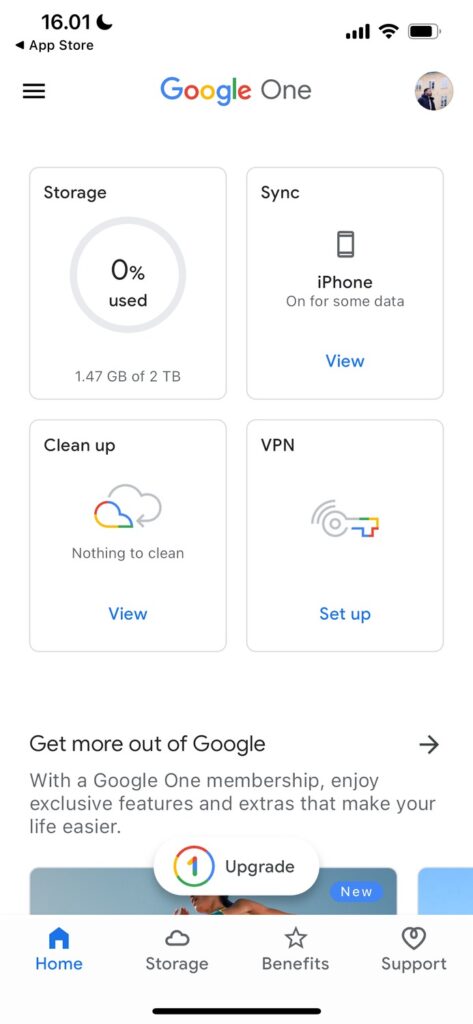
Task: Switch to the Home tab
Action: tap(59, 950)
